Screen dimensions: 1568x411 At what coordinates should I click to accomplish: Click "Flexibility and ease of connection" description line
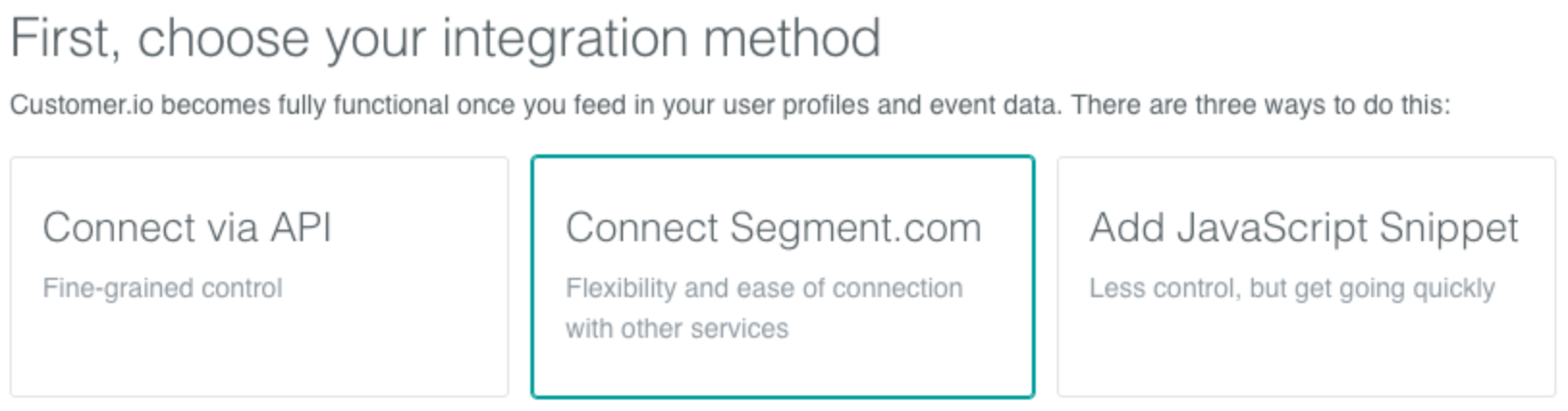764,288
